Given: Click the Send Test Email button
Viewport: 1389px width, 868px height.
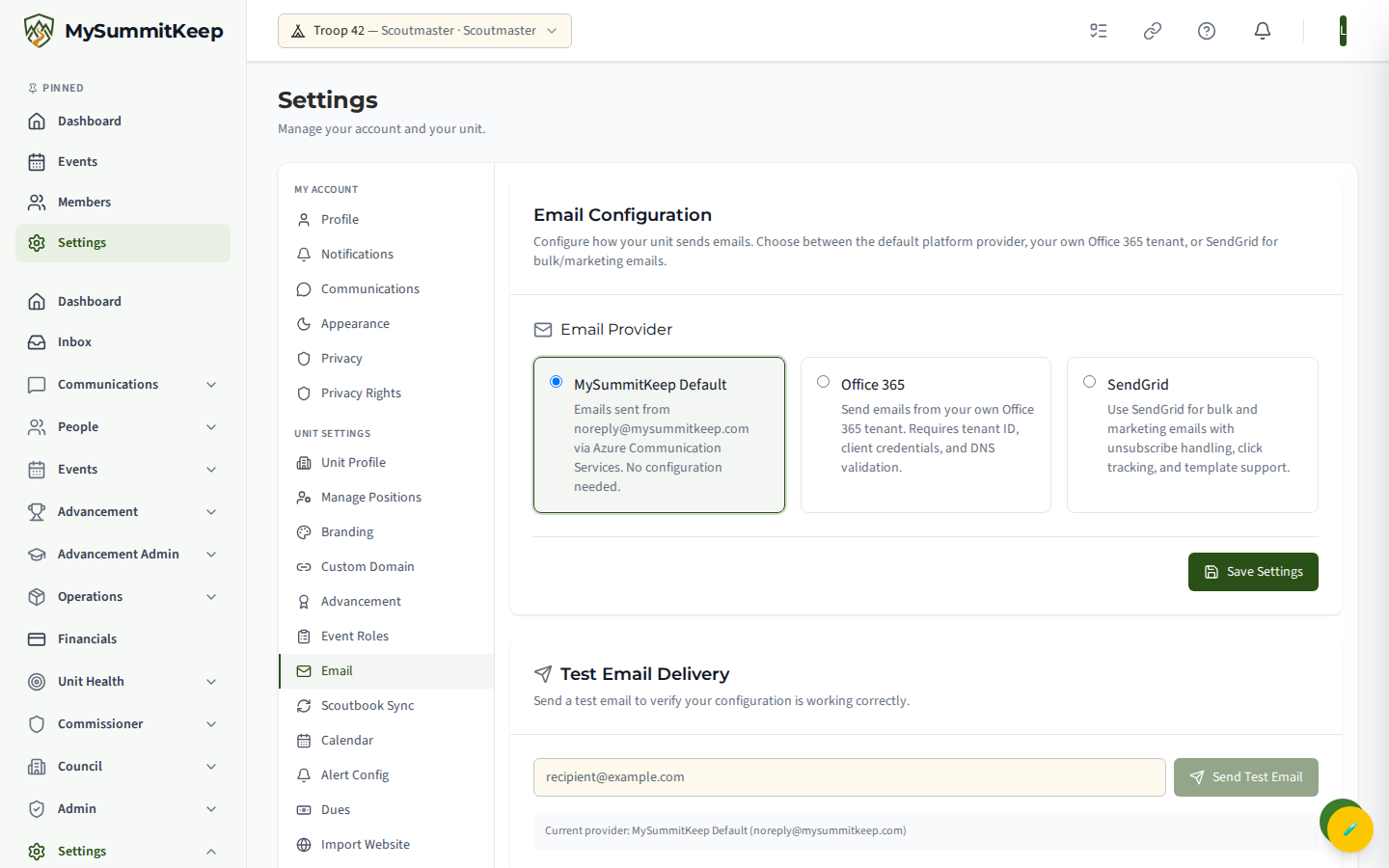Looking at the screenshot, I should pyautogui.click(x=1245, y=777).
